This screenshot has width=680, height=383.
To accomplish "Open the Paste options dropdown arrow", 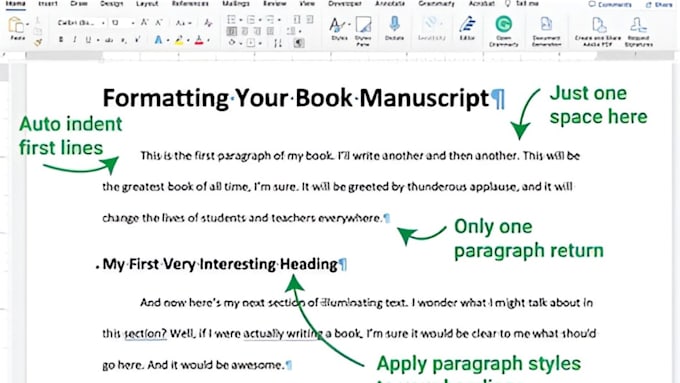I will click(28, 24).
